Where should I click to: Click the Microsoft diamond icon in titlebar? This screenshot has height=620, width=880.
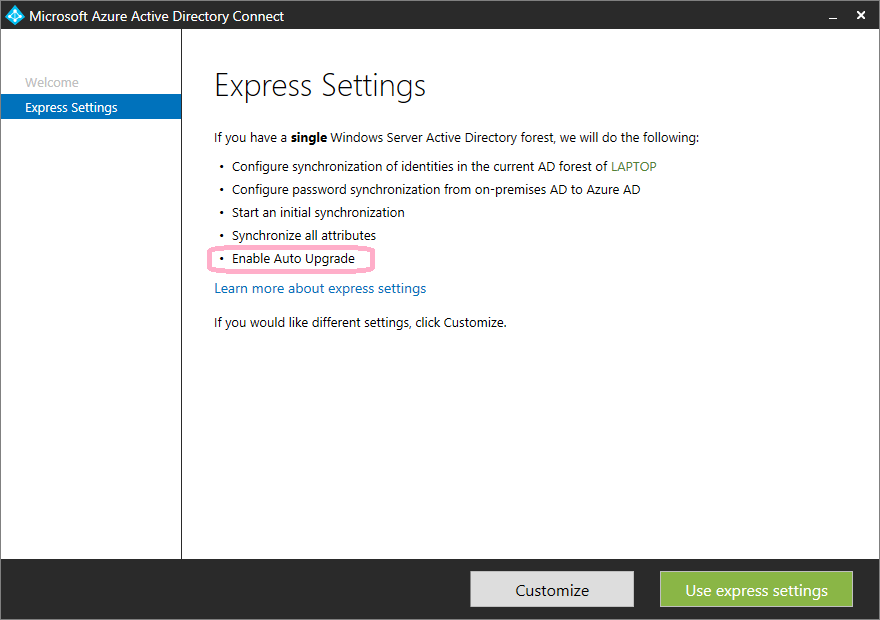tap(14, 15)
